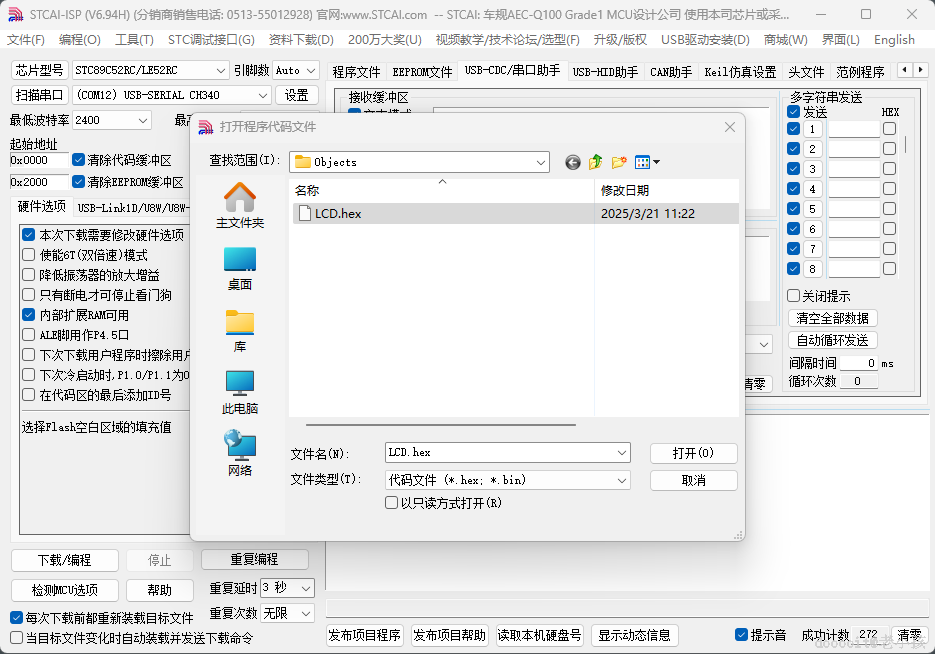This screenshot has height=654, width=935.
Task: Select 桌面 in the sidebar
Action: click(x=239, y=266)
